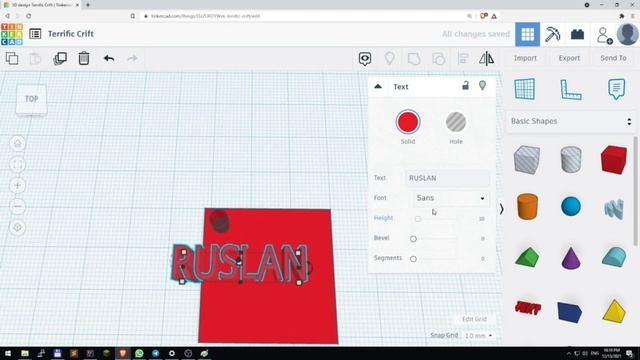Delete selection with trash icon

click(x=84, y=58)
